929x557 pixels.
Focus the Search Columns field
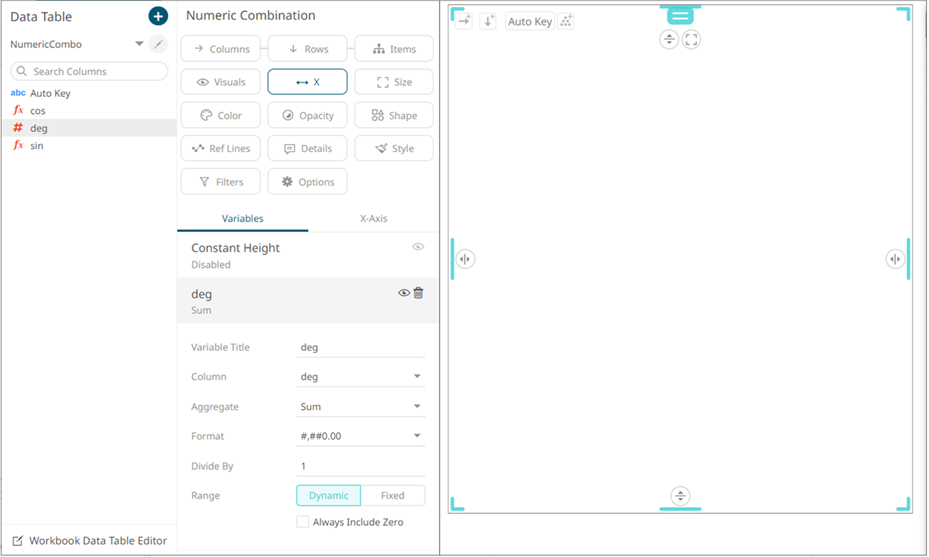(89, 71)
